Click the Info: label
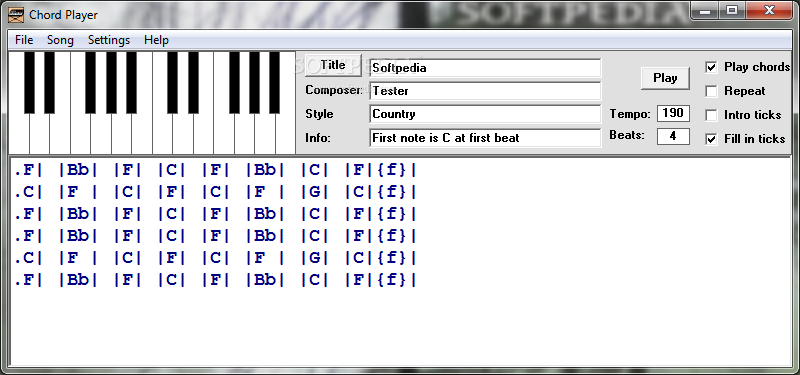 click(318, 138)
